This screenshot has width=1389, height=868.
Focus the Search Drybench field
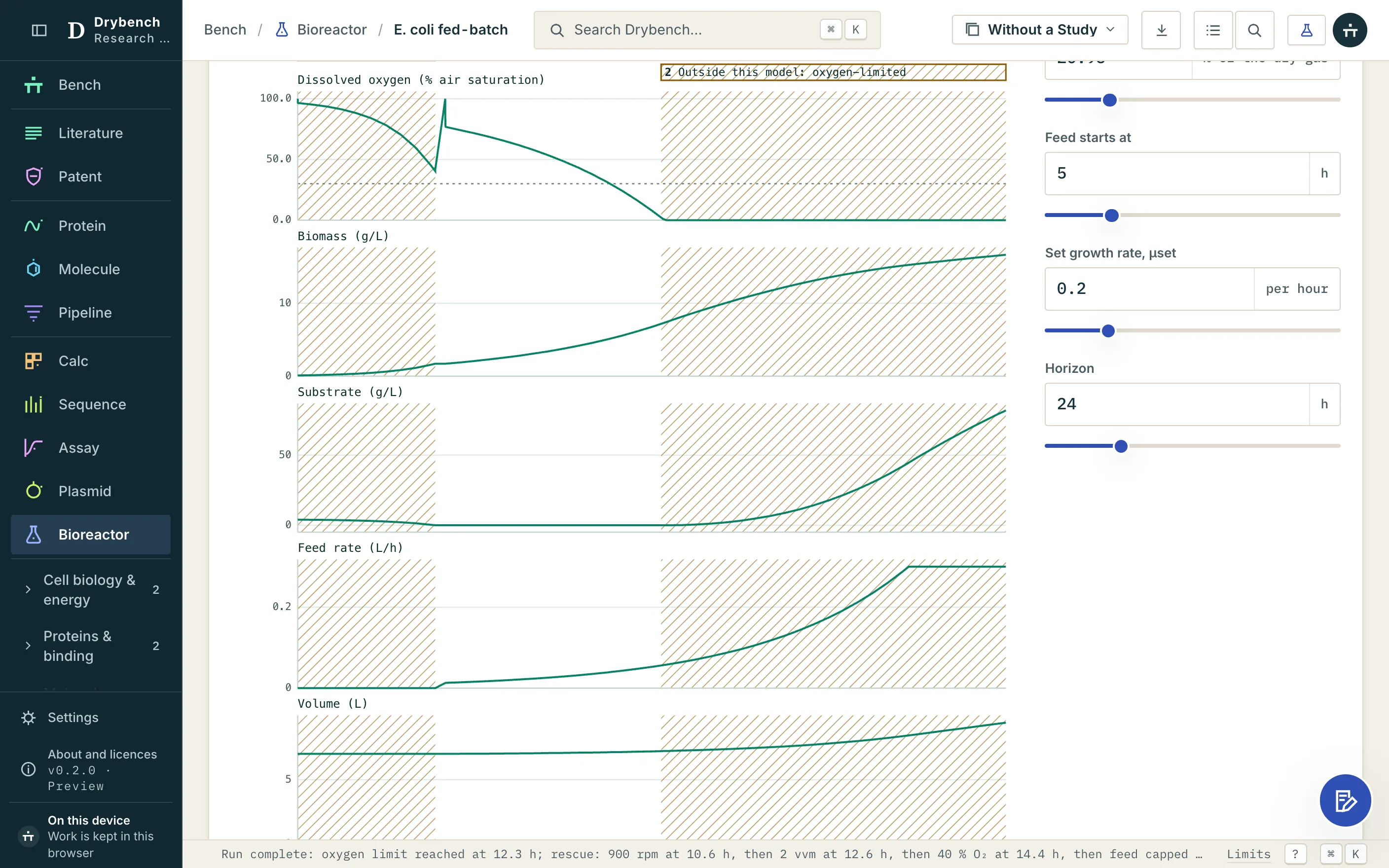706,30
